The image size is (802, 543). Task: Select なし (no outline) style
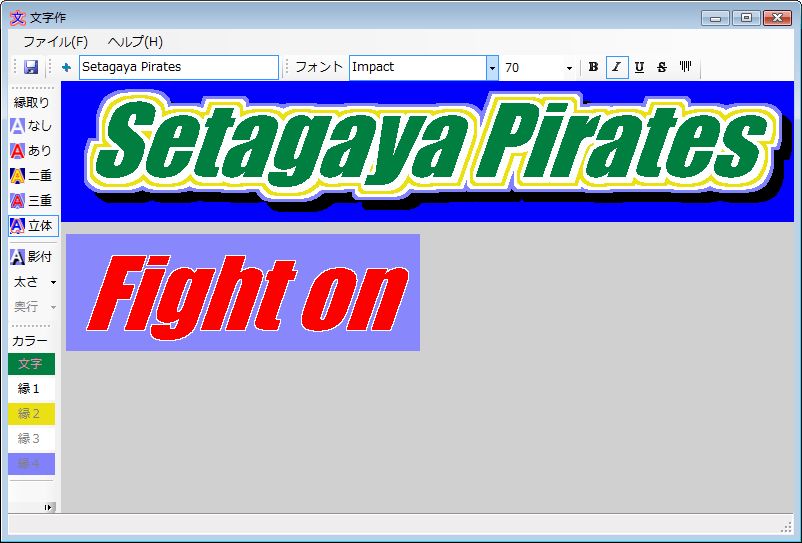coord(32,126)
